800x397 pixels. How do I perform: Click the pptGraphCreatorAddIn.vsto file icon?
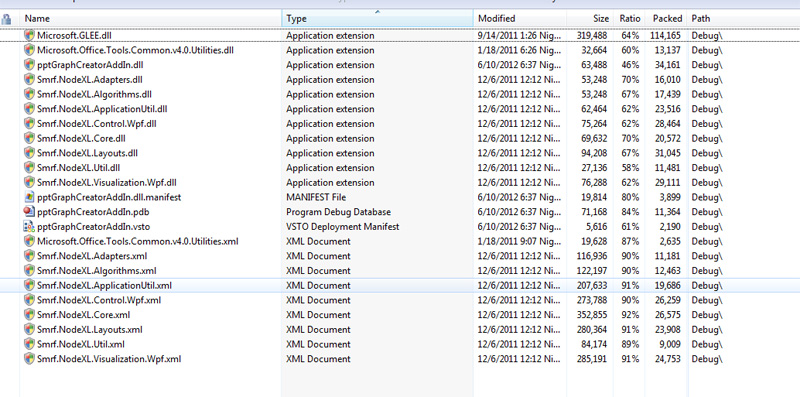[x=29, y=227]
